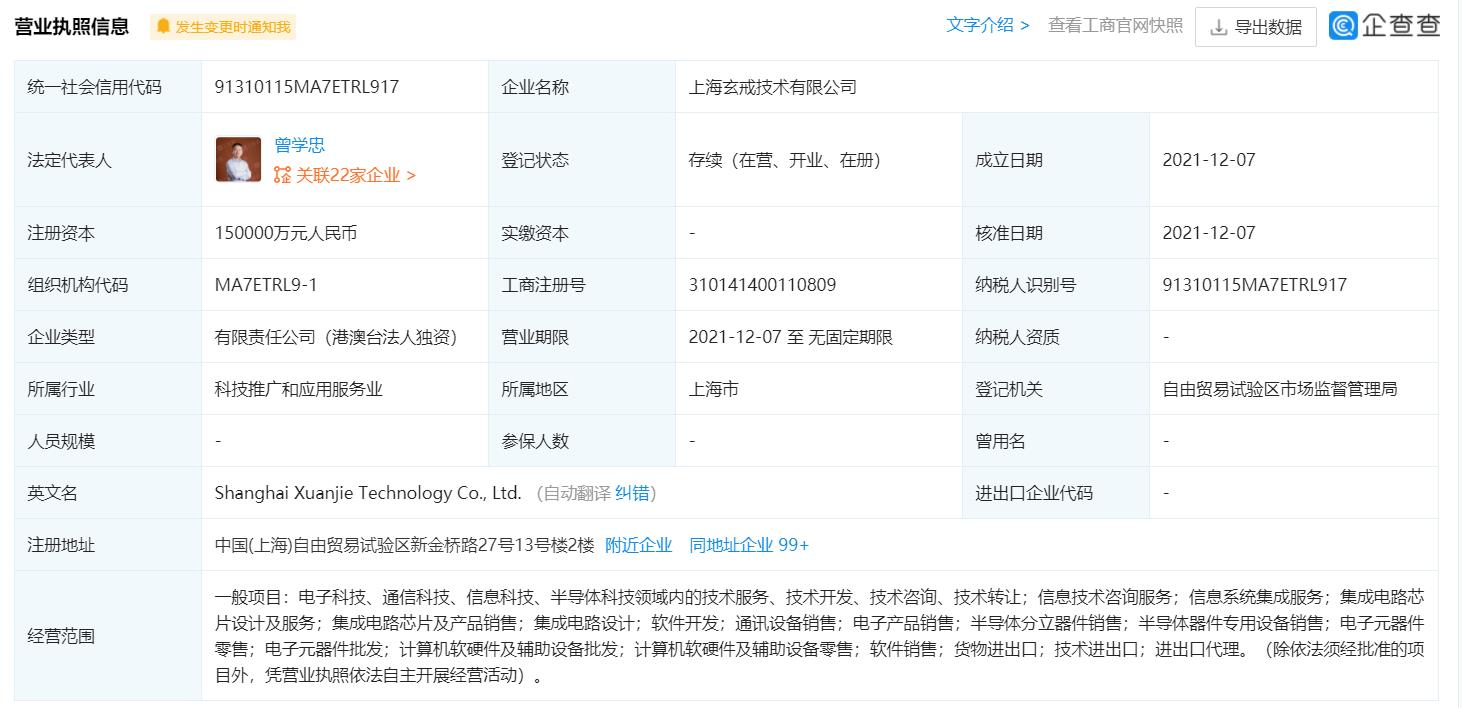
Task: Click the 所属地区 label cell
Action: 582,389
